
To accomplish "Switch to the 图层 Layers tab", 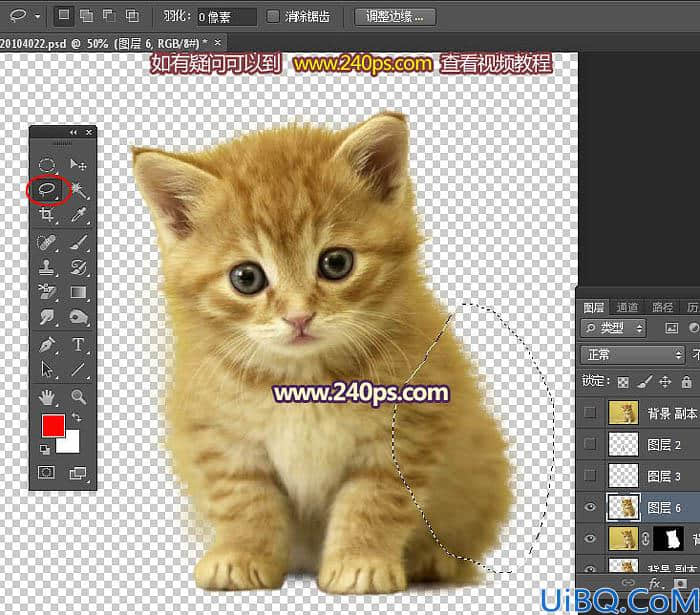I will pyautogui.click(x=593, y=308).
